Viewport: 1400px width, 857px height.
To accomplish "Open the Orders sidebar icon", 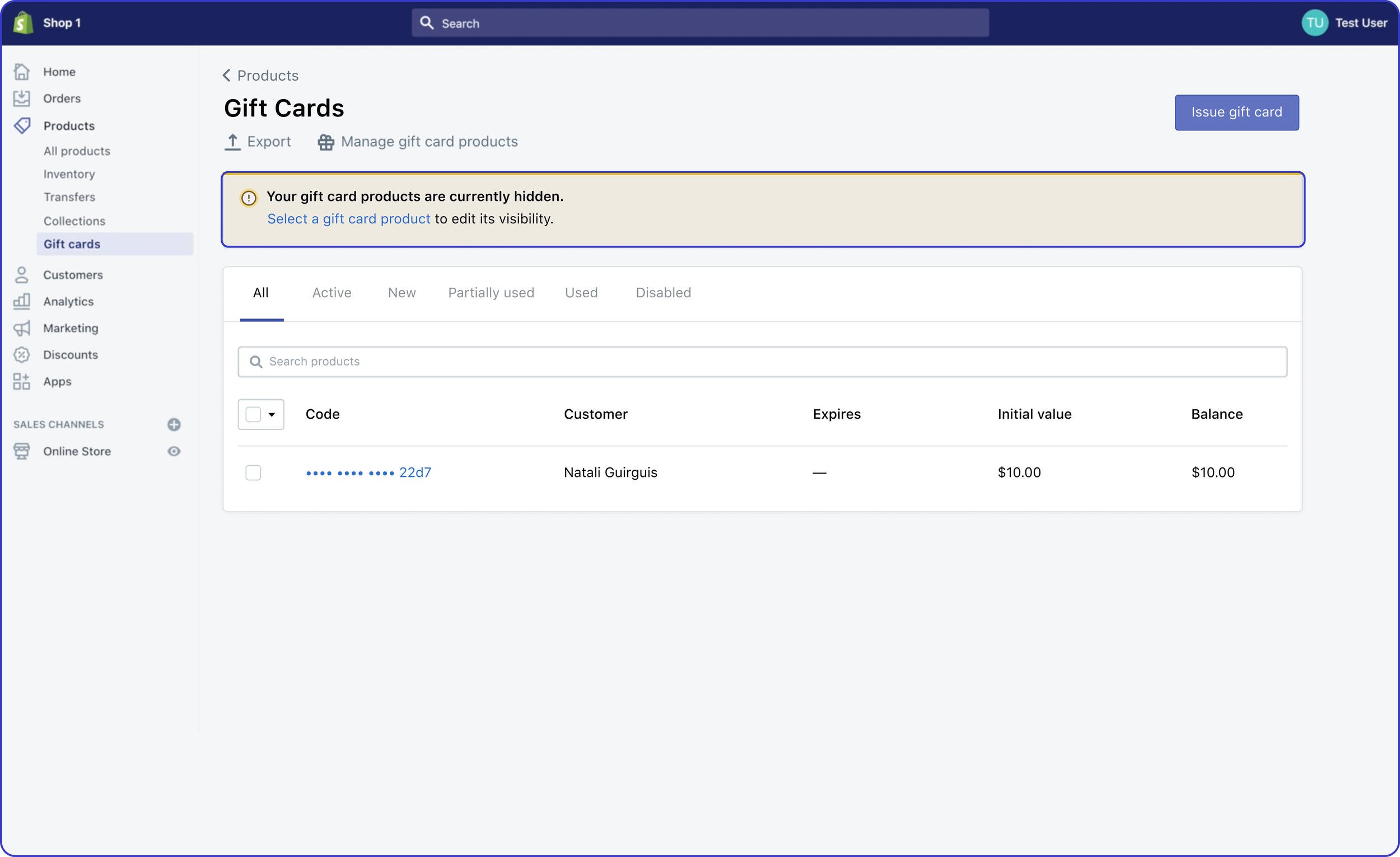I will [22, 99].
